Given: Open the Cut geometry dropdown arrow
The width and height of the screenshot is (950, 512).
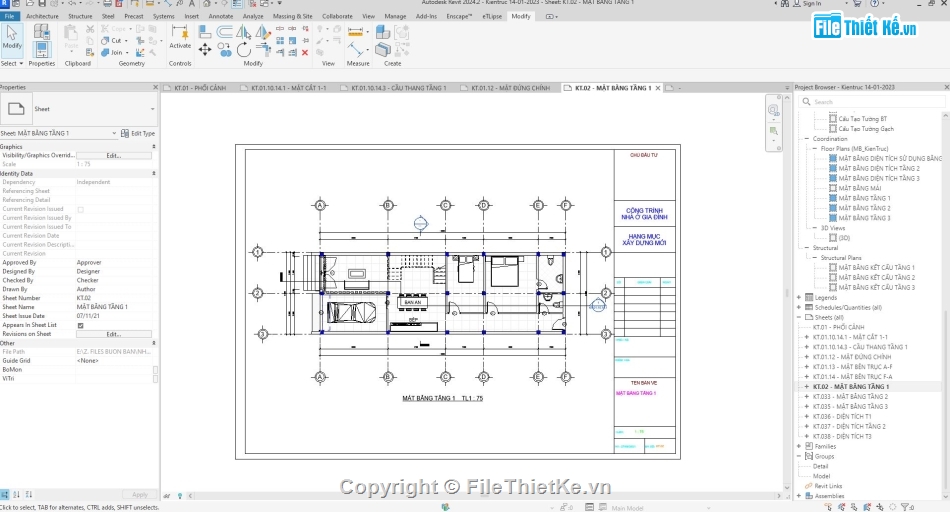Looking at the screenshot, I should coord(126,41).
